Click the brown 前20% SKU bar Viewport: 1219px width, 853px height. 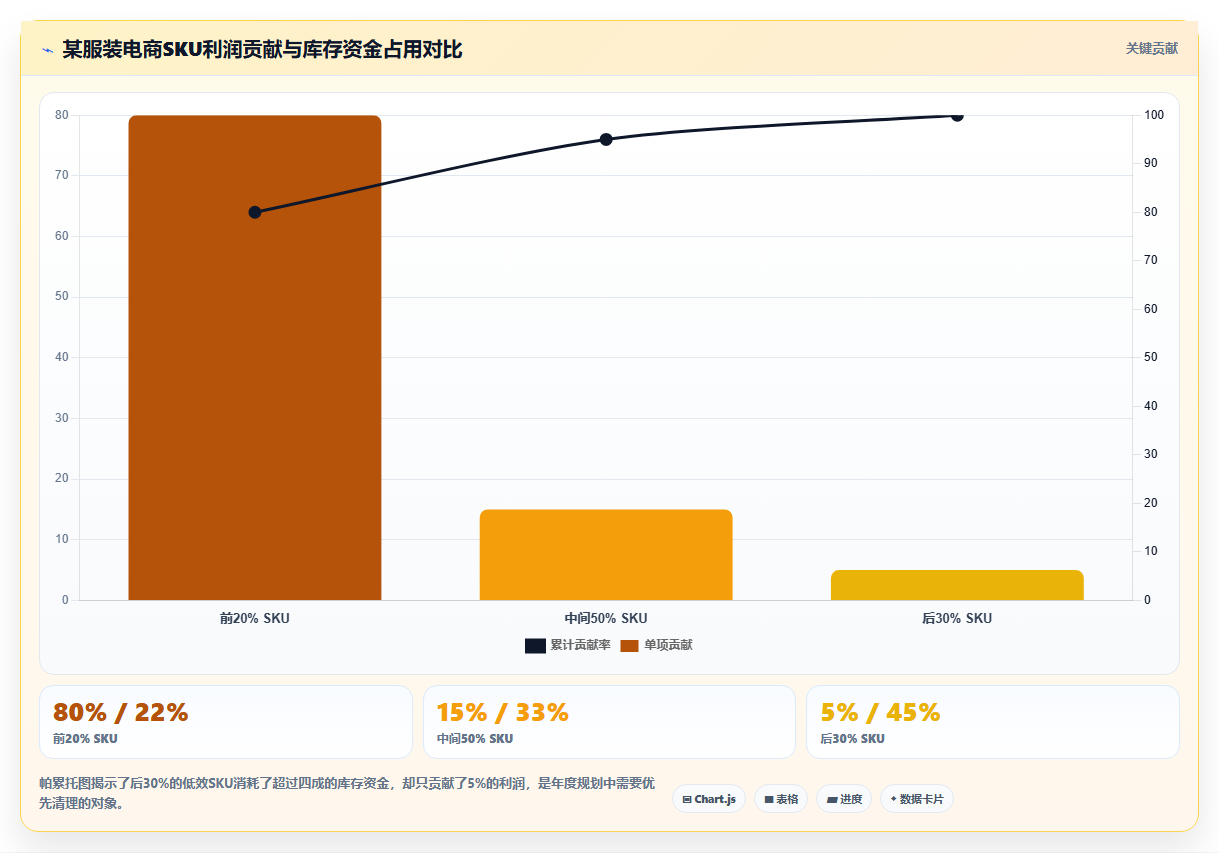click(255, 358)
